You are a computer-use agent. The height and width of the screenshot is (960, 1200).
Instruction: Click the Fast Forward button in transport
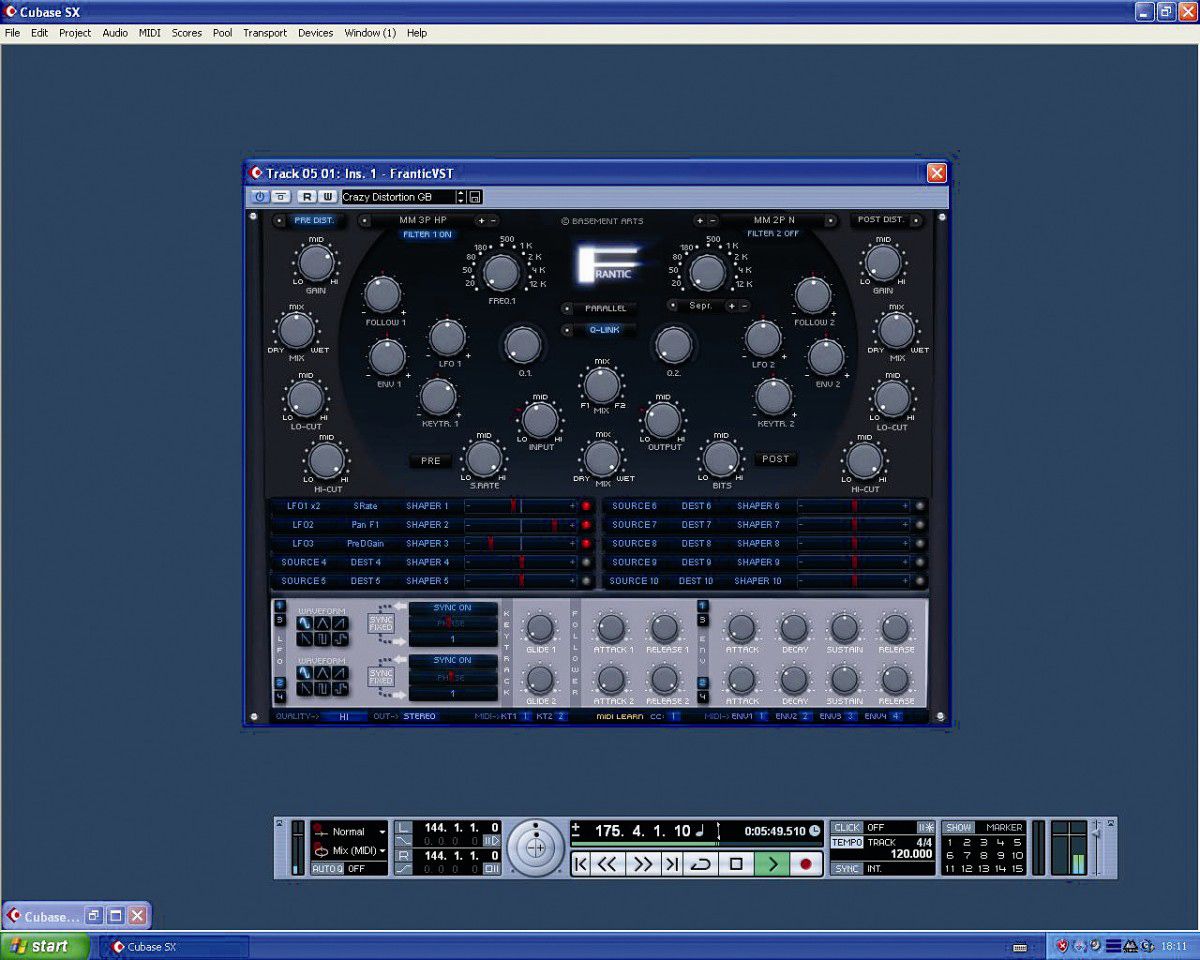(x=643, y=864)
